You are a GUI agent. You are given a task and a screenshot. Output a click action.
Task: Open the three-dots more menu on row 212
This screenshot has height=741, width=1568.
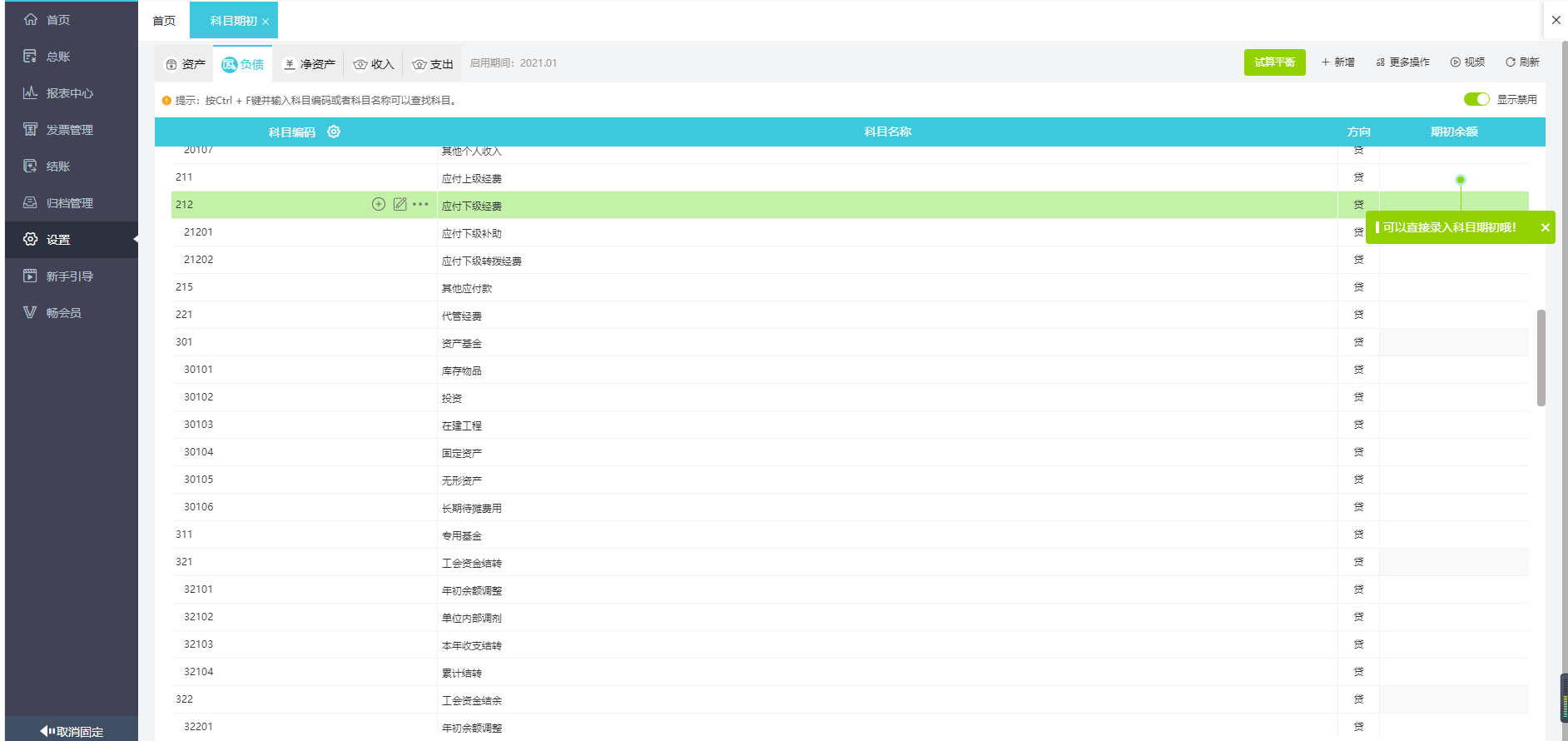pyautogui.click(x=421, y=204)
